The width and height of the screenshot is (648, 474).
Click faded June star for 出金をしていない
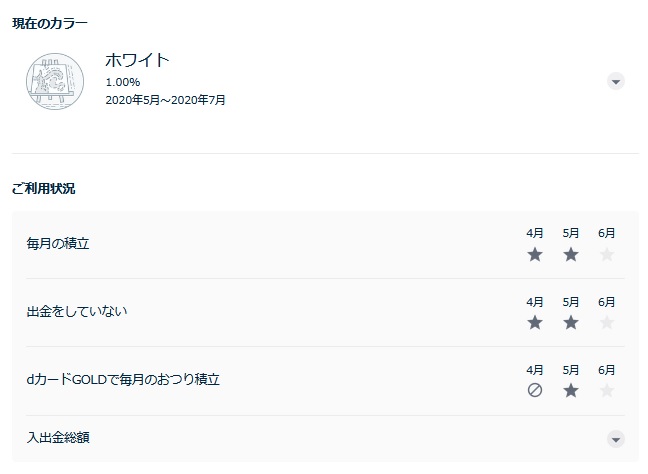(x=607, y=322)
